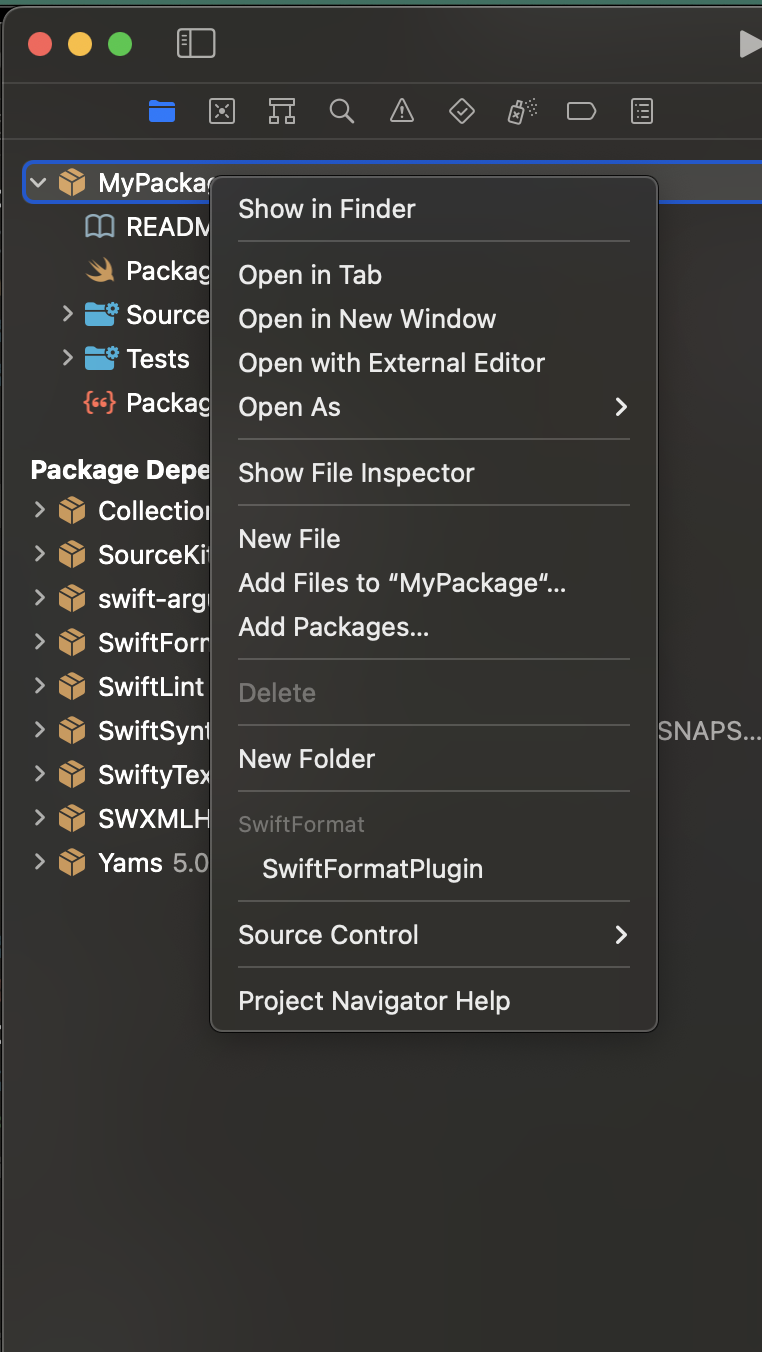Click the Run play button
This screenshot has height=1352, width=762.
pos(749,43)
